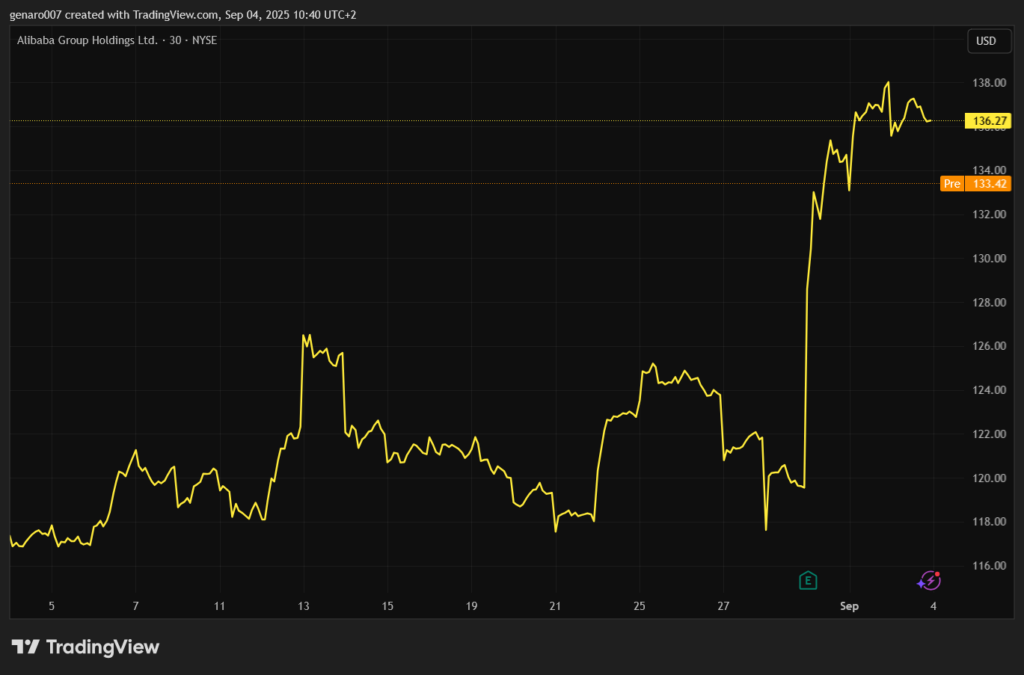Open the USD currency selector
The height and width of the screenshot is (675, 1024).
click(x=985, y=41)
